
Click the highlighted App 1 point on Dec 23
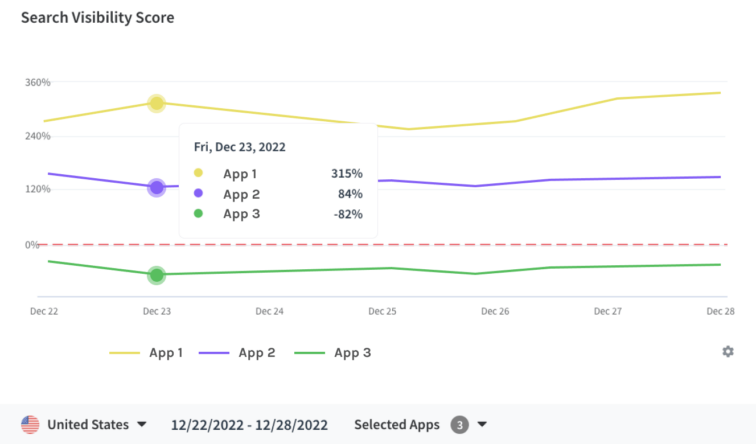tap(157, 103)
